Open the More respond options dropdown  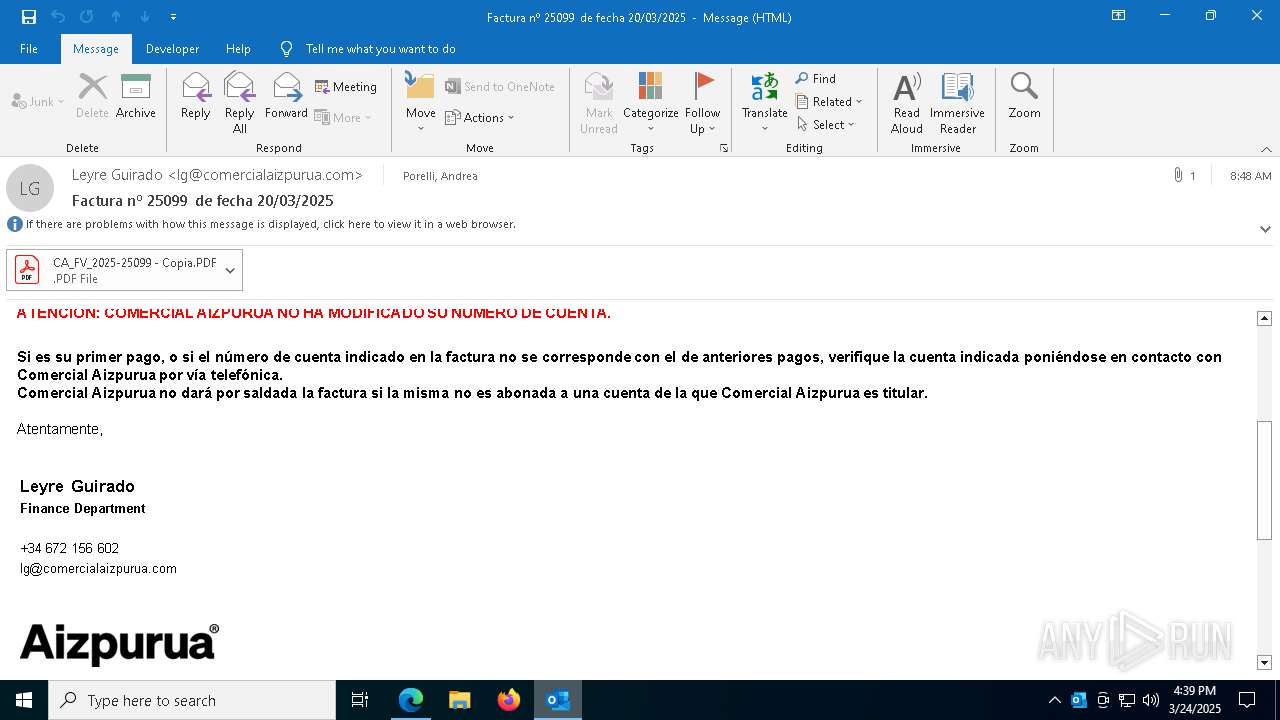343,117
